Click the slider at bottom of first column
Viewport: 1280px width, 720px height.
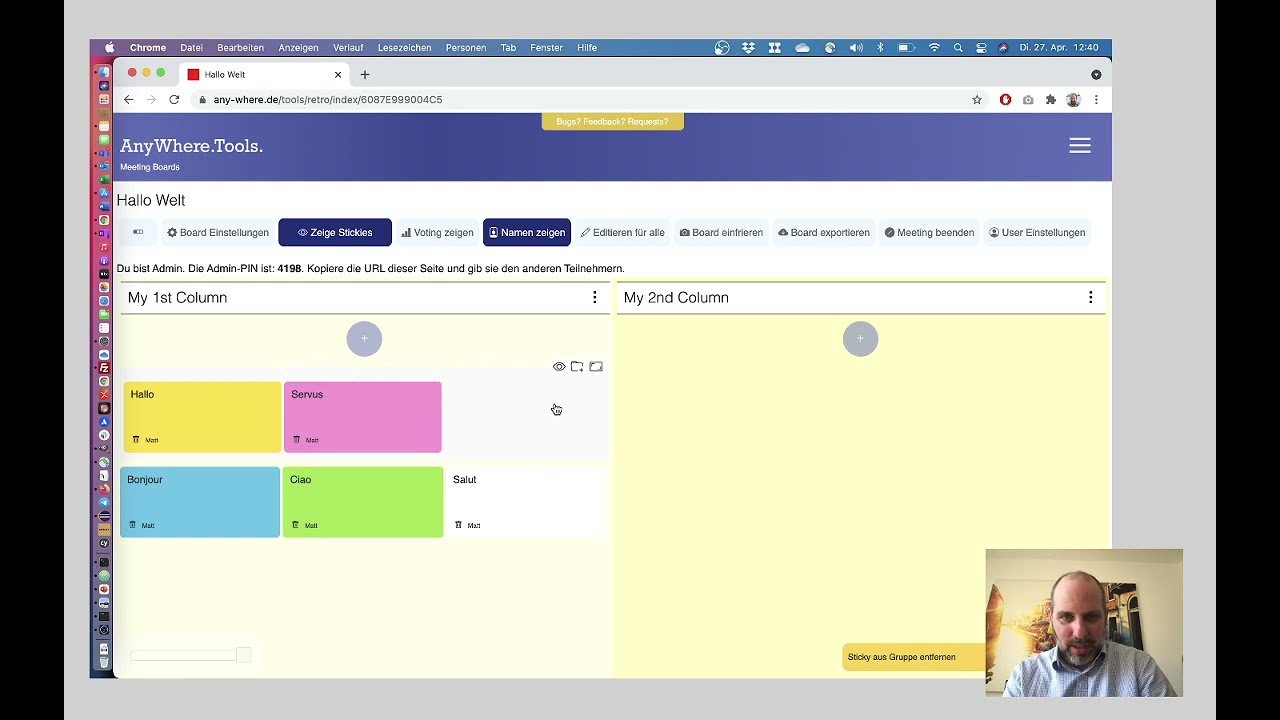[190, 655]
